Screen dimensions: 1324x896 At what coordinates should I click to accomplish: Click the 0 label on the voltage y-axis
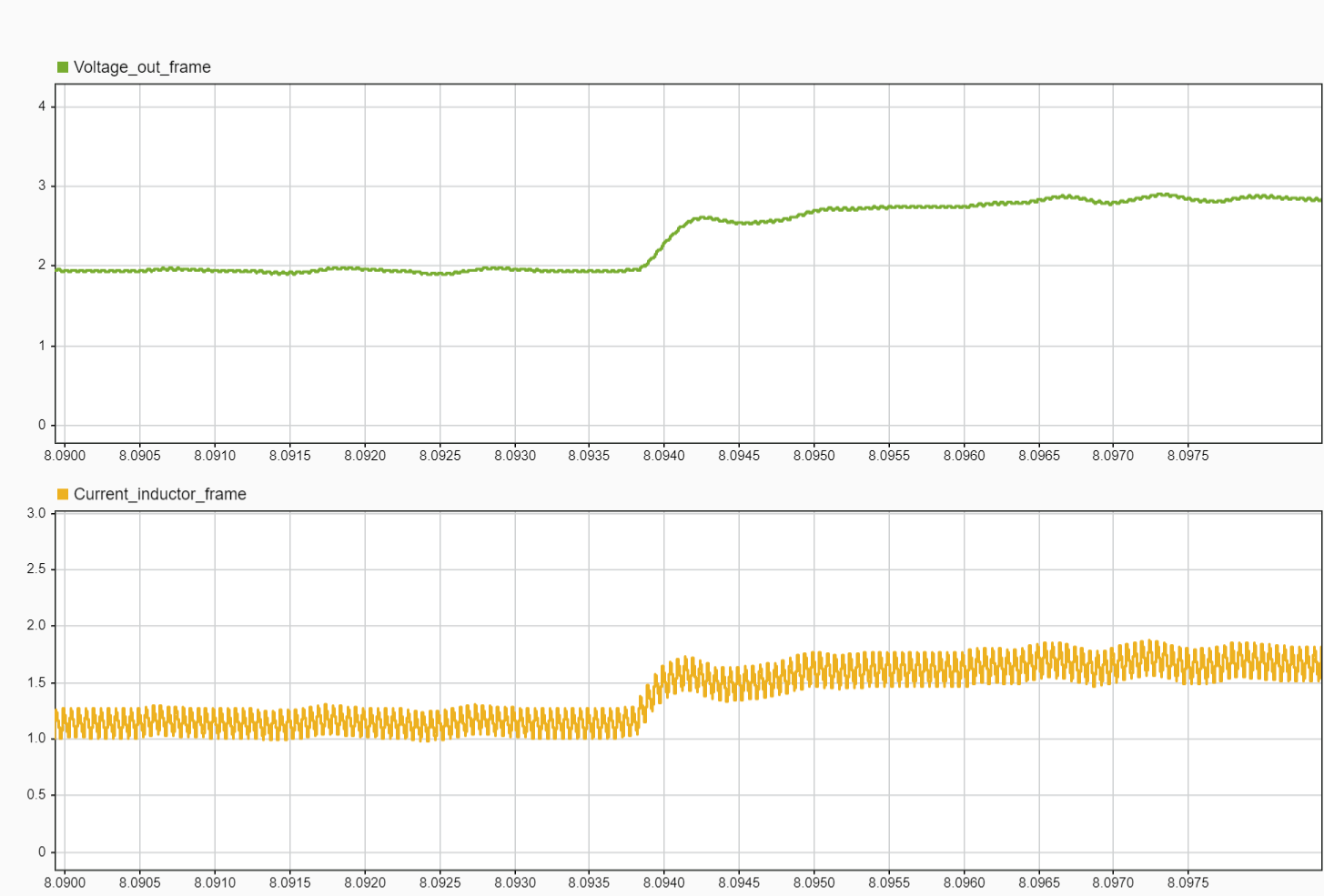tap(42, 425)
